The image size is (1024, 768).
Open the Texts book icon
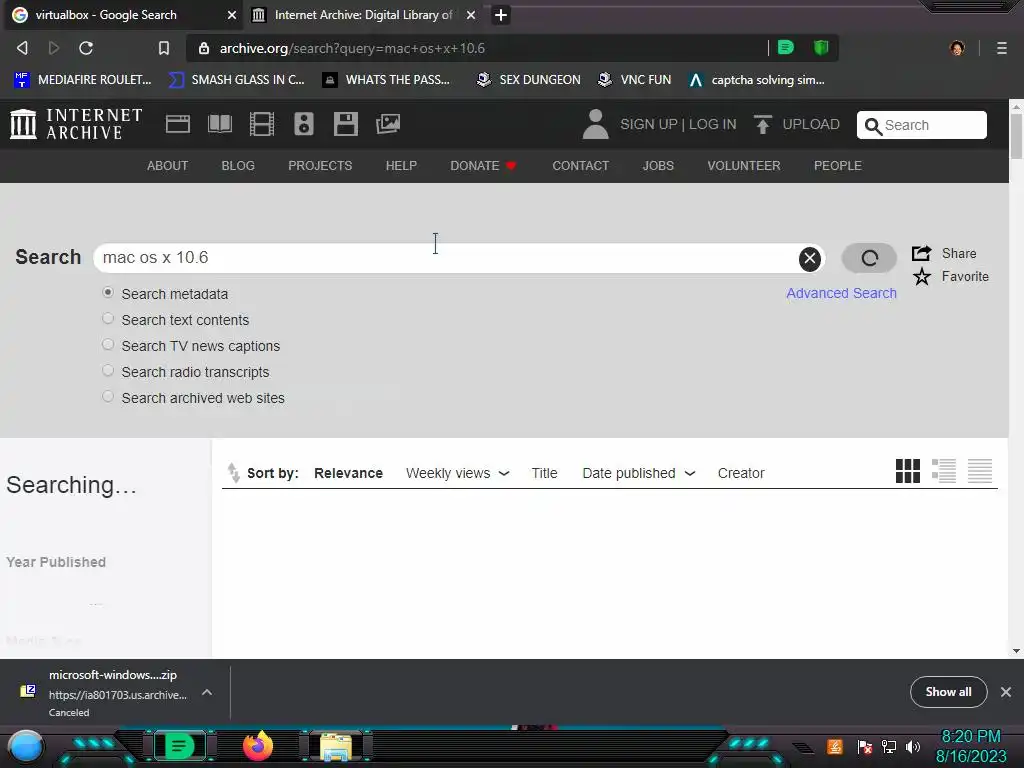[x=219, y=124]
